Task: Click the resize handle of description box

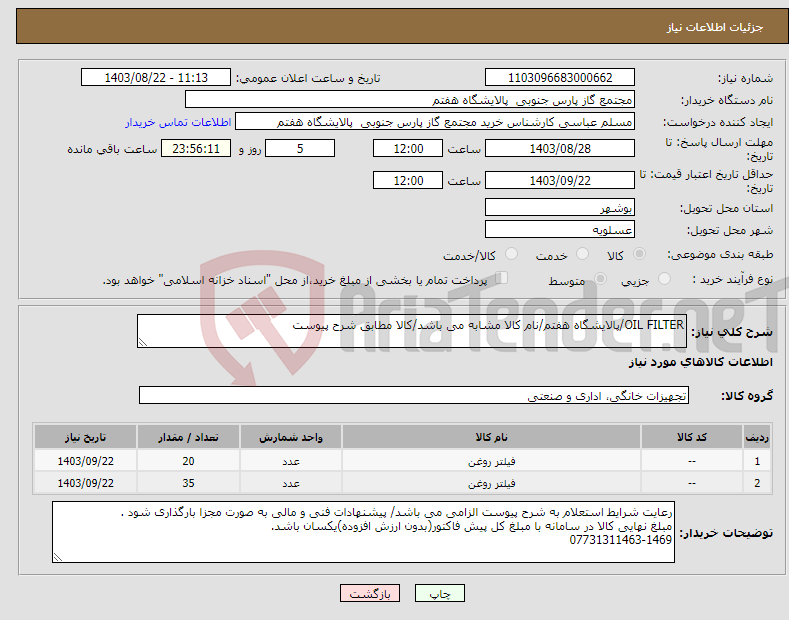Action: [143, 342]
